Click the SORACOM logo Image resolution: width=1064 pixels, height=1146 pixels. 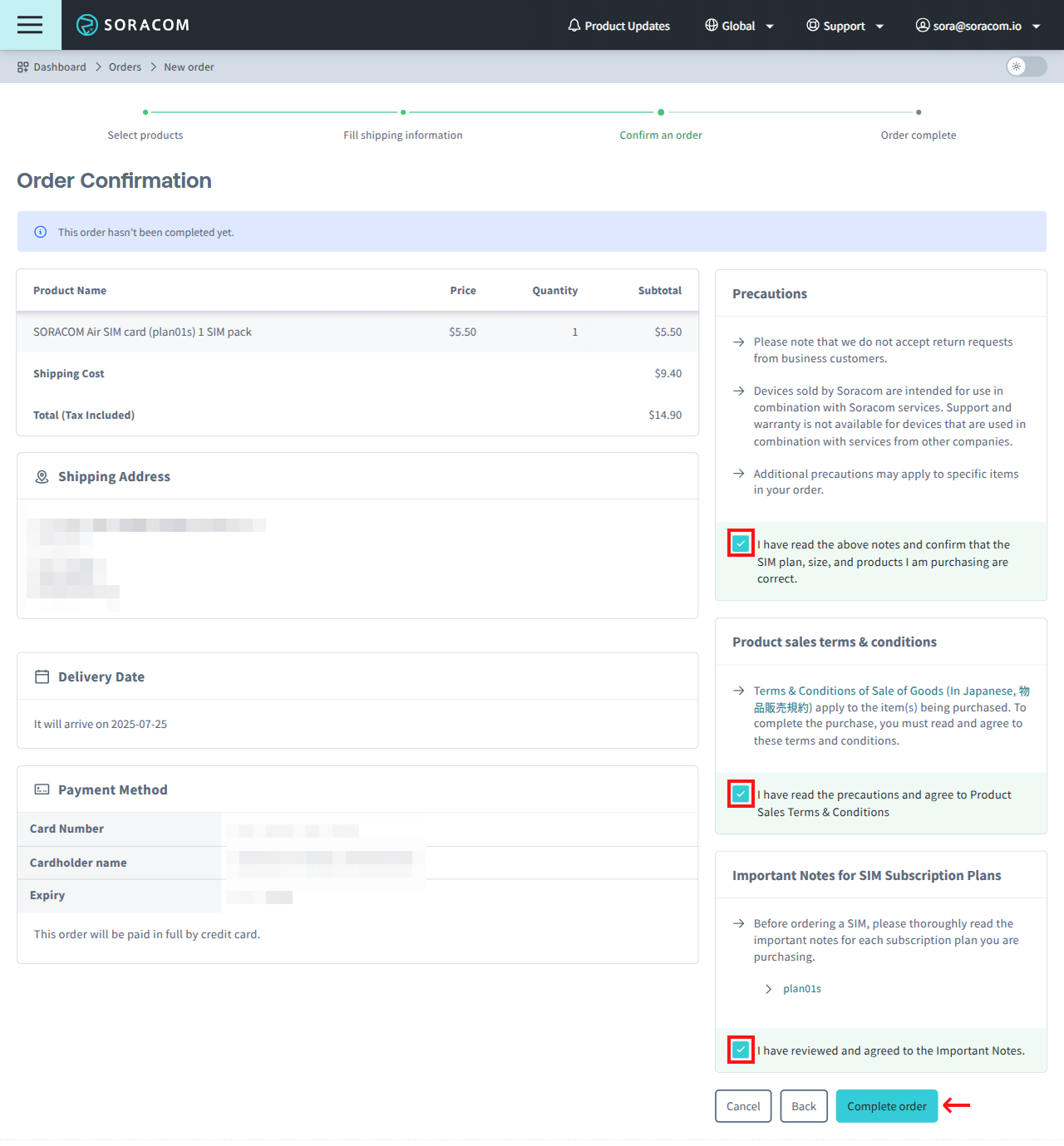(x=133, y=25)
